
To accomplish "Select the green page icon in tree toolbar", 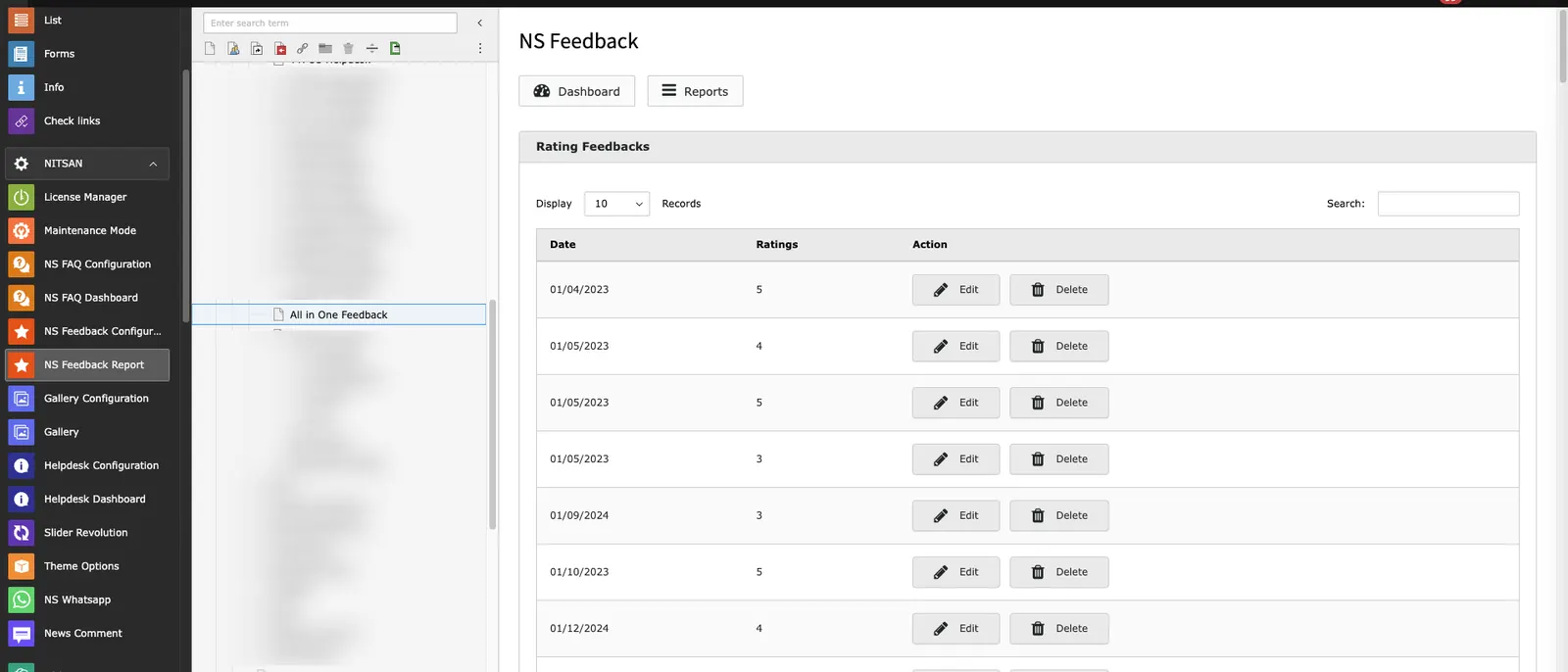I will pyautogui.click(x=395, y=48).
